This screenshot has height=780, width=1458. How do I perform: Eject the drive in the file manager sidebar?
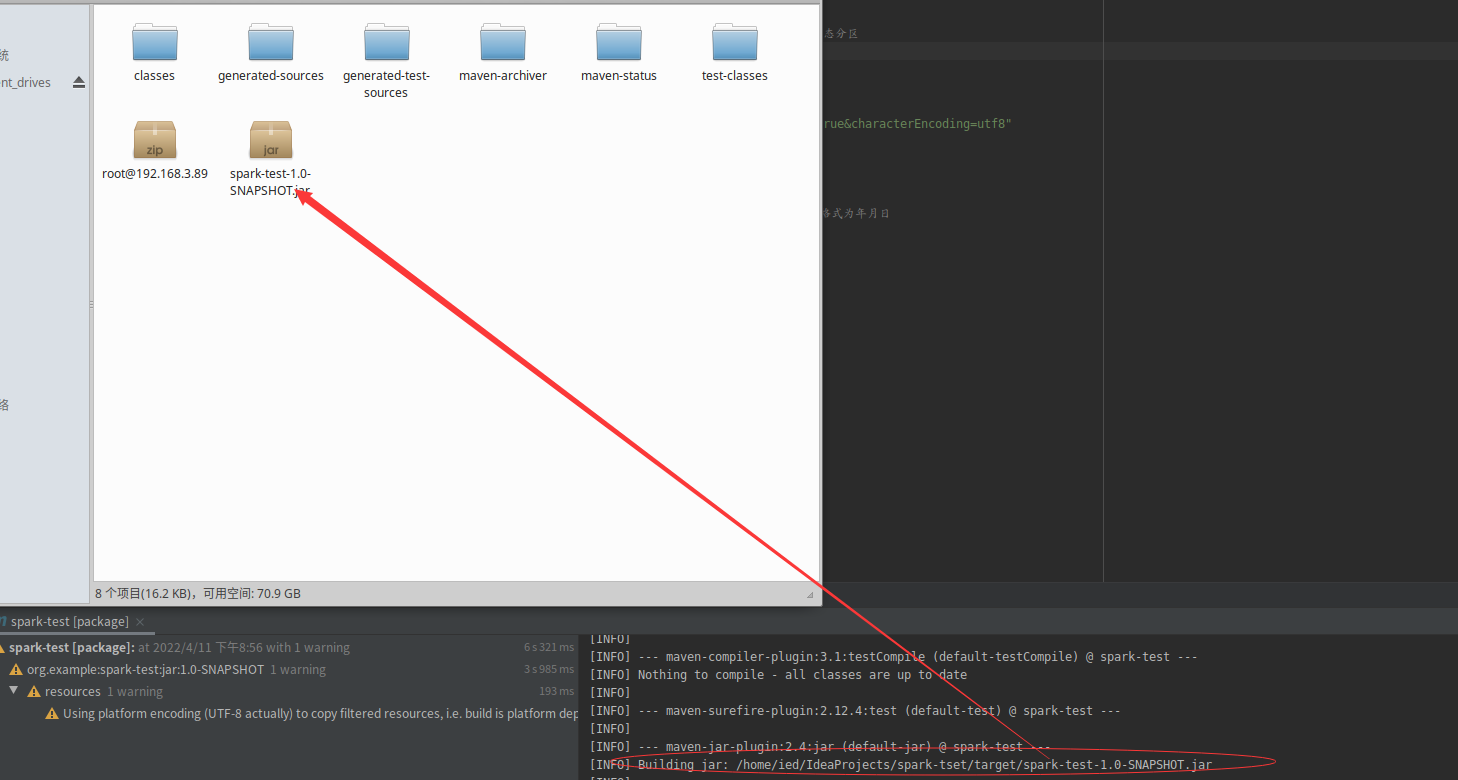point(79,82)
